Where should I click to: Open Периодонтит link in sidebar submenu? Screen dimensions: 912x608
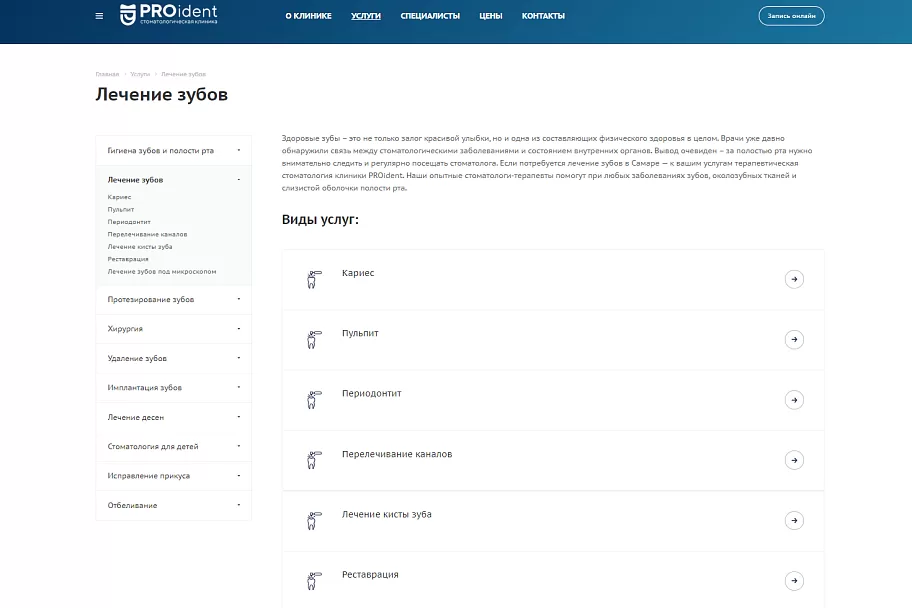point(129,222)
